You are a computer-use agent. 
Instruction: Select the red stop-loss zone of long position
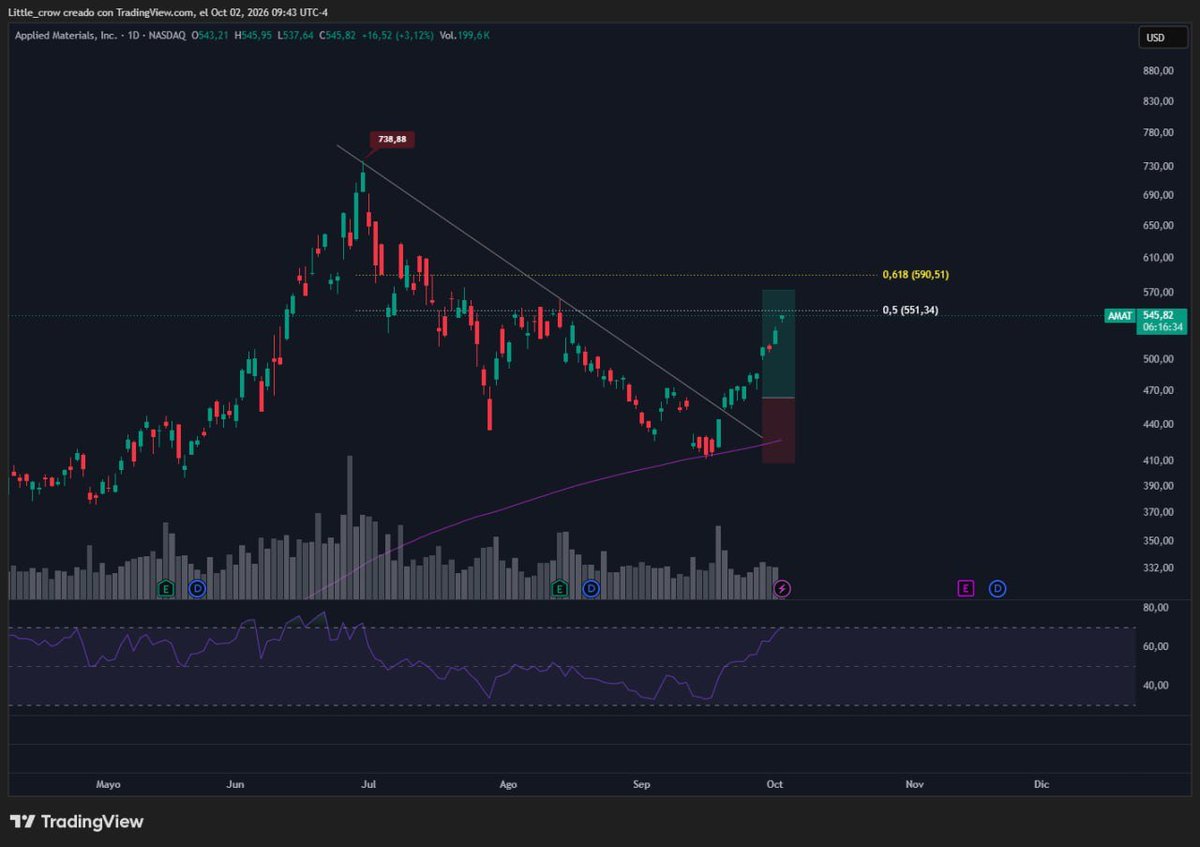tap(778, 430)
